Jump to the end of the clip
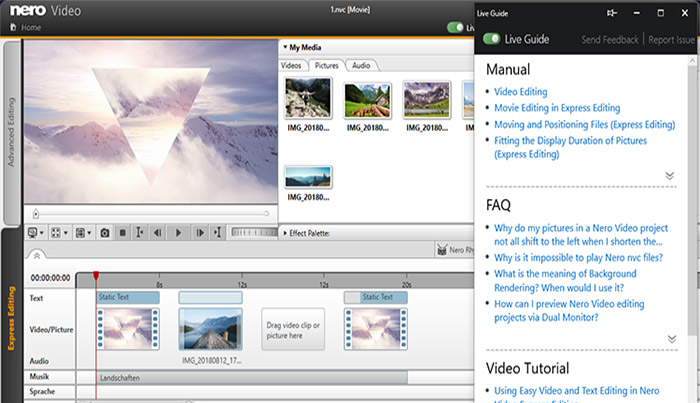 [217, 233]
